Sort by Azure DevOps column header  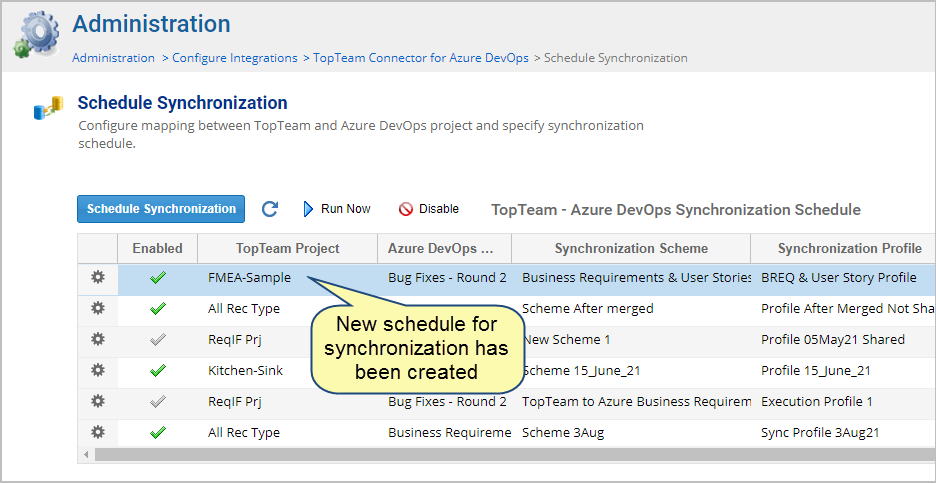[x=444, y=248]
